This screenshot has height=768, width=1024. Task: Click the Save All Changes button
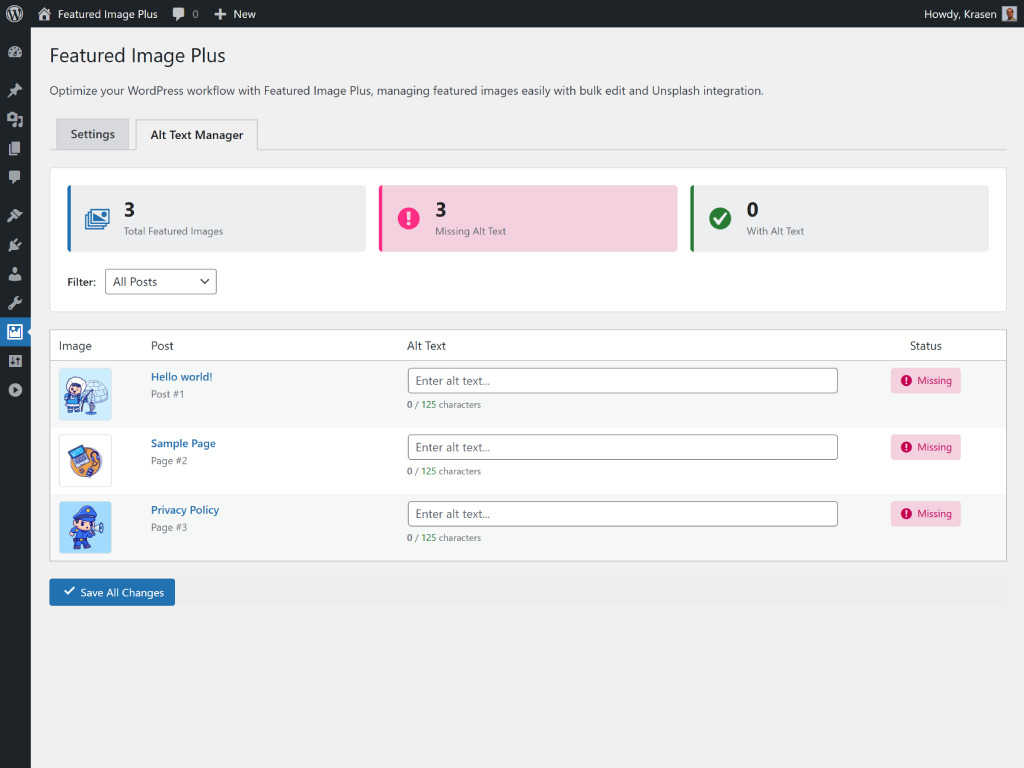click(112, 592)
